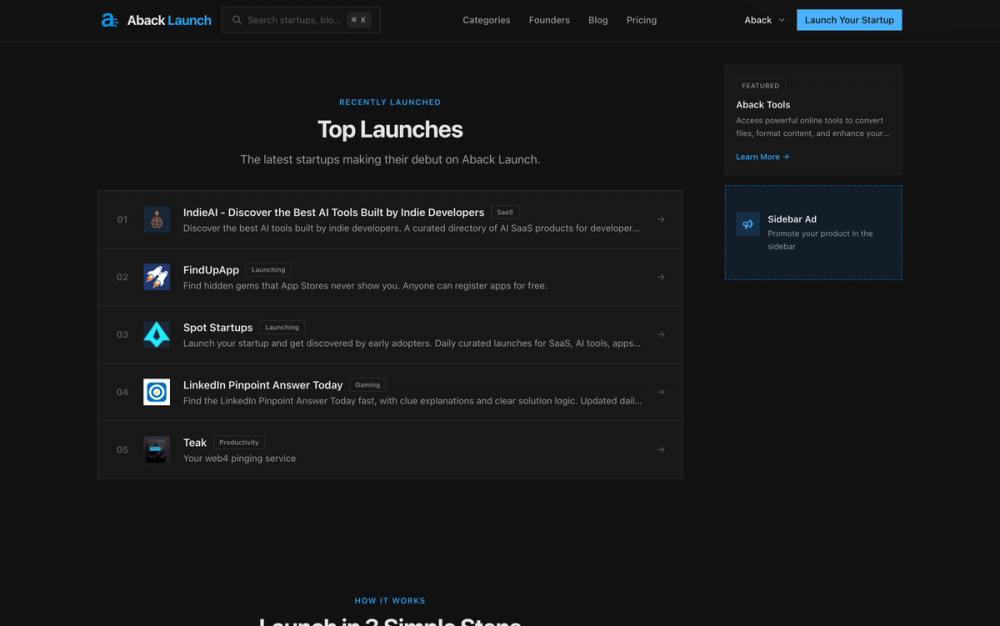Click rank number 01

coord(122,219)
